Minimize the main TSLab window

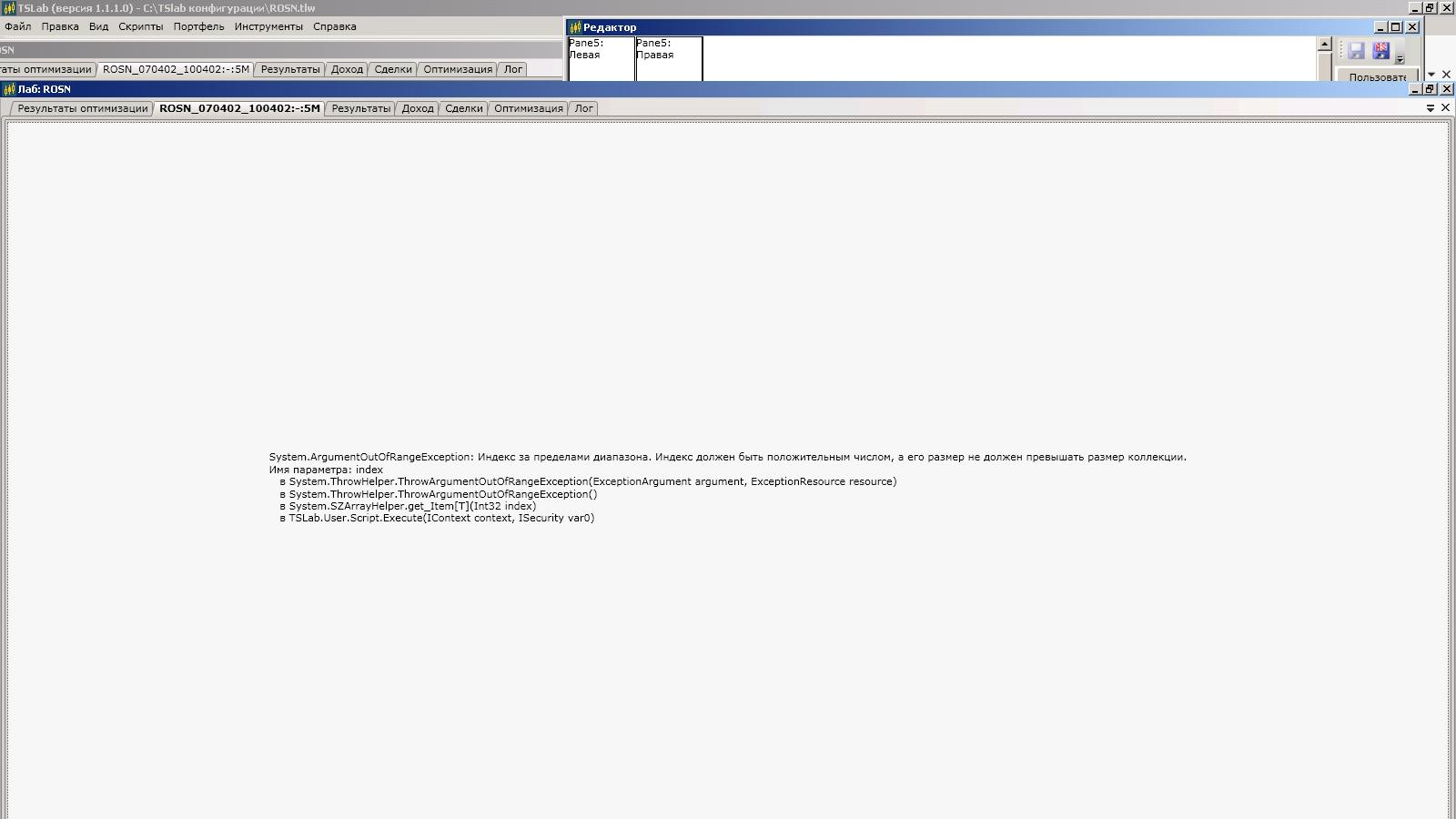click(1415, 8)
